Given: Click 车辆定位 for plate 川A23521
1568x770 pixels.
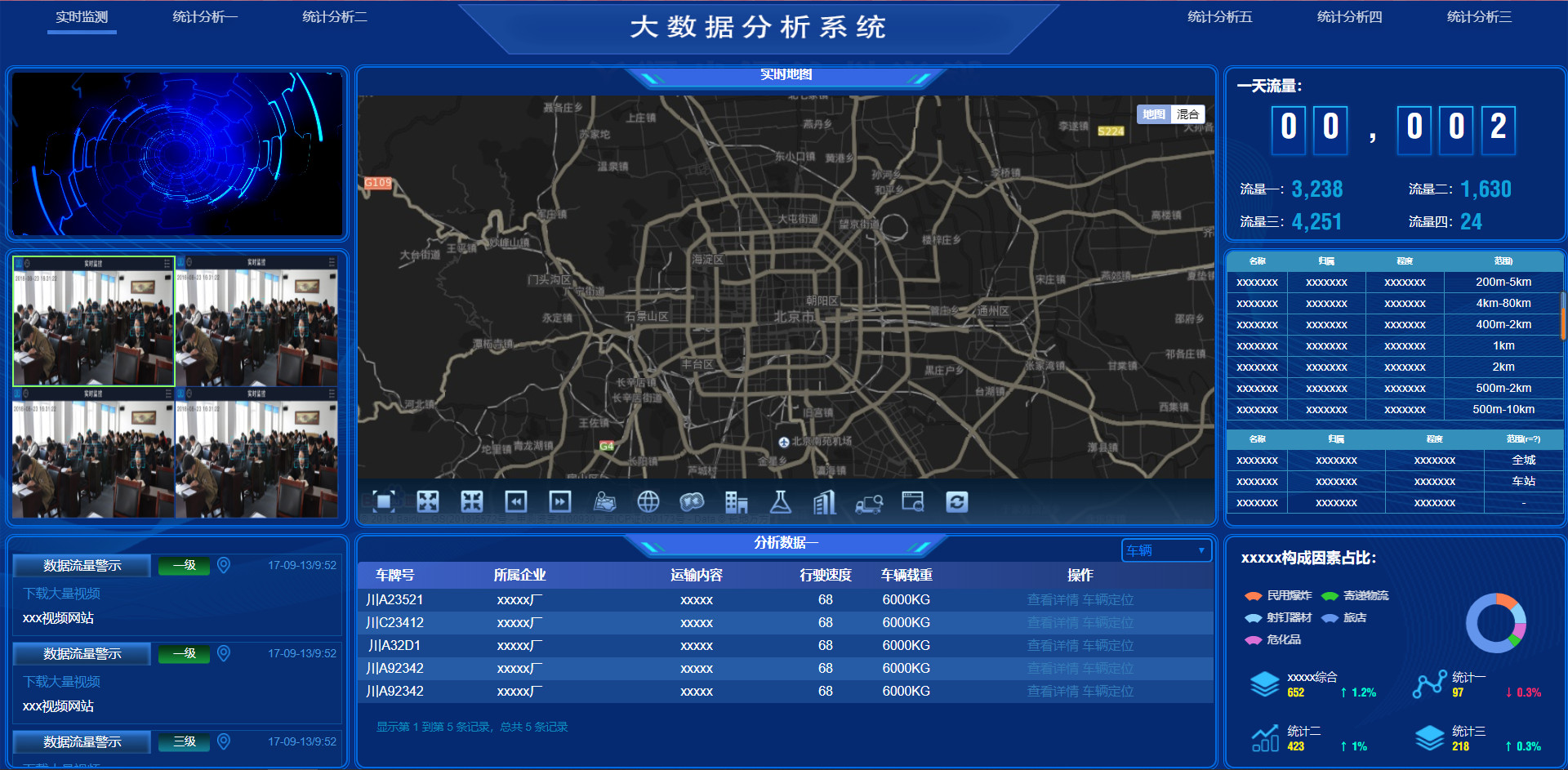Looking at the screenshot, I should click(x=1108, y=599).
